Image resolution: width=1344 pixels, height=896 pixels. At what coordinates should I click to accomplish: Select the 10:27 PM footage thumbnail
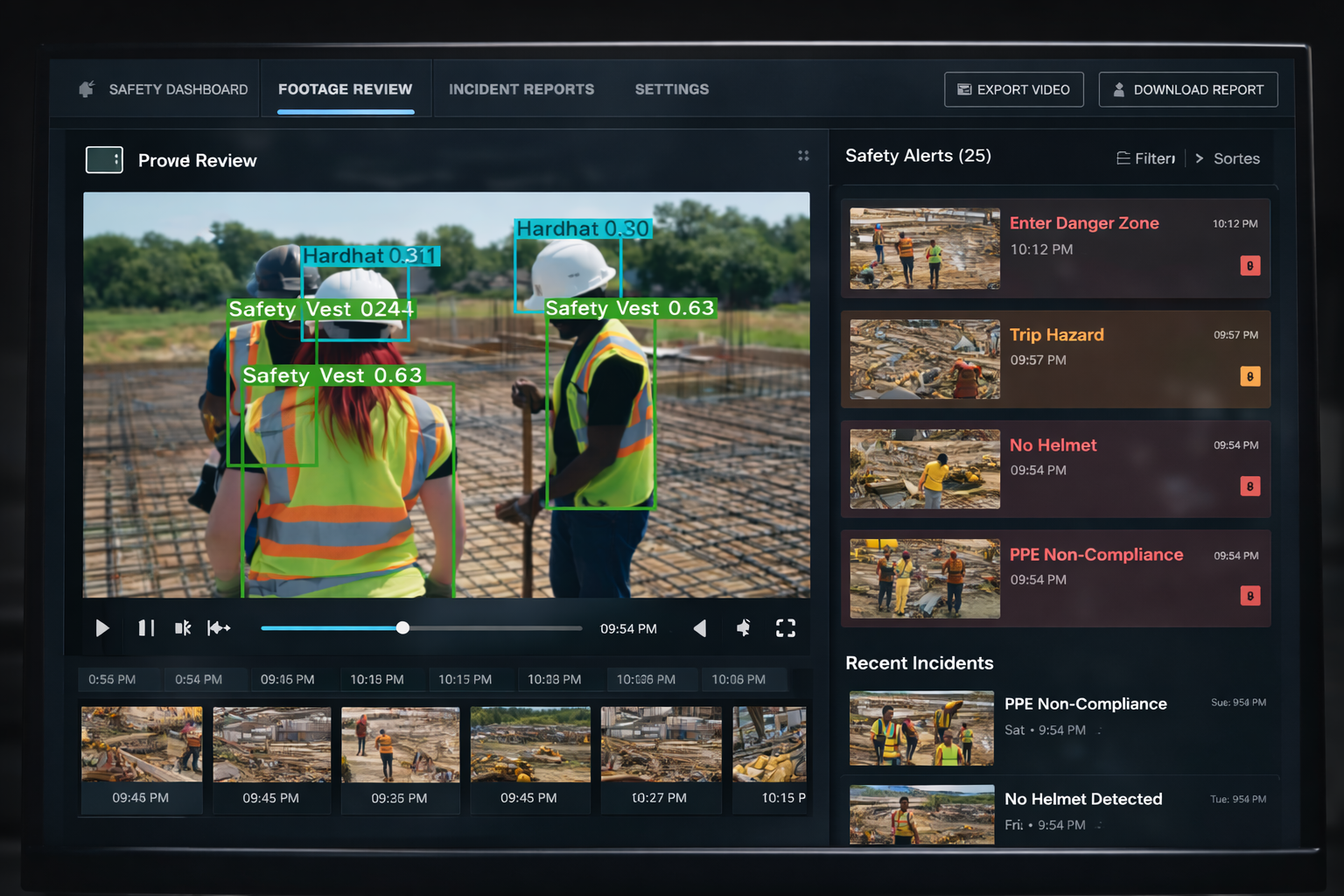click(x=661, y=759)
